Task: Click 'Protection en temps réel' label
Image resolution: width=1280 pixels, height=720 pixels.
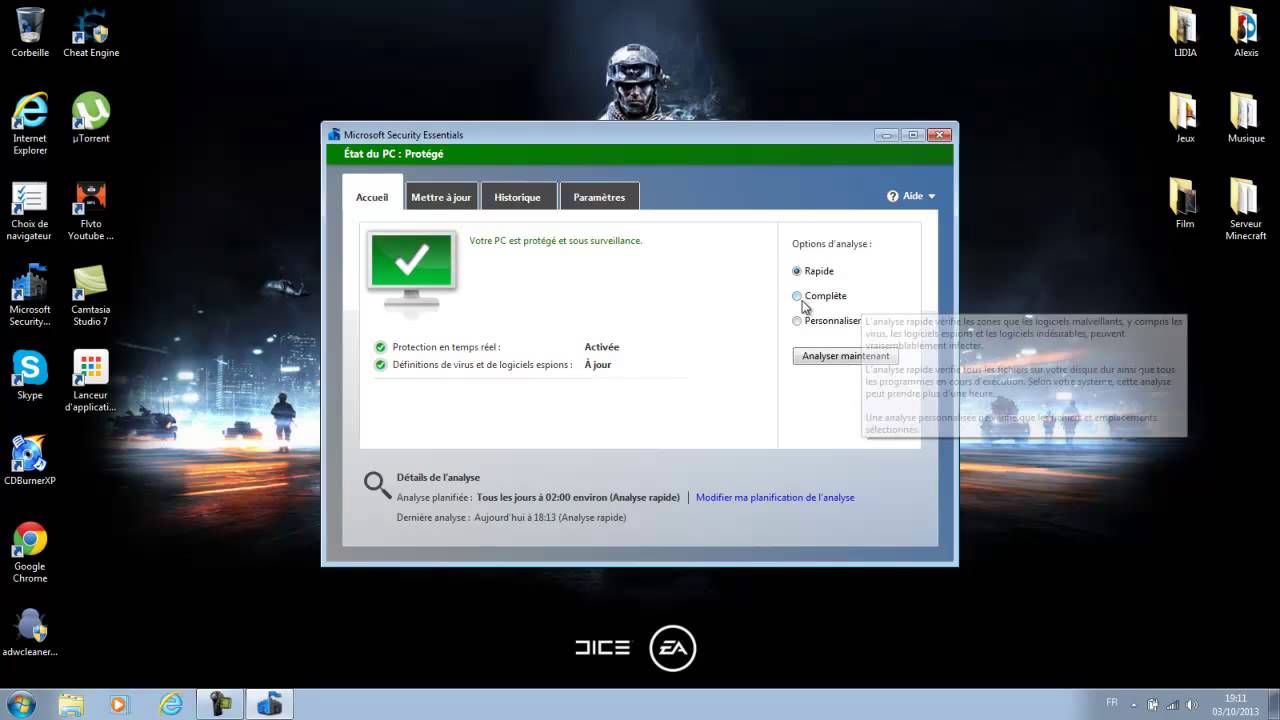Action: [446, 347]
